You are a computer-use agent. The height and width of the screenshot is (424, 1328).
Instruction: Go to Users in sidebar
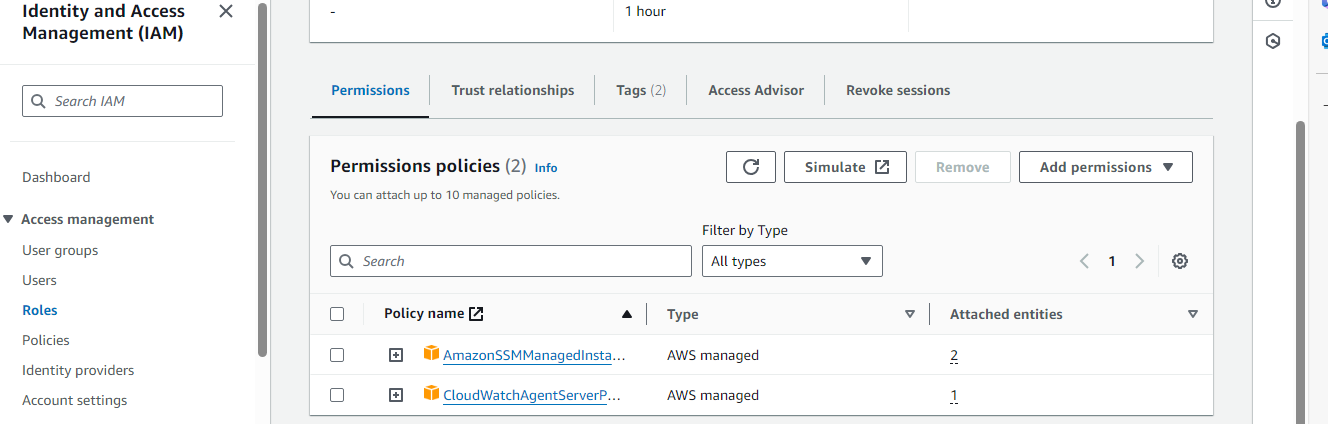[39, 280]
